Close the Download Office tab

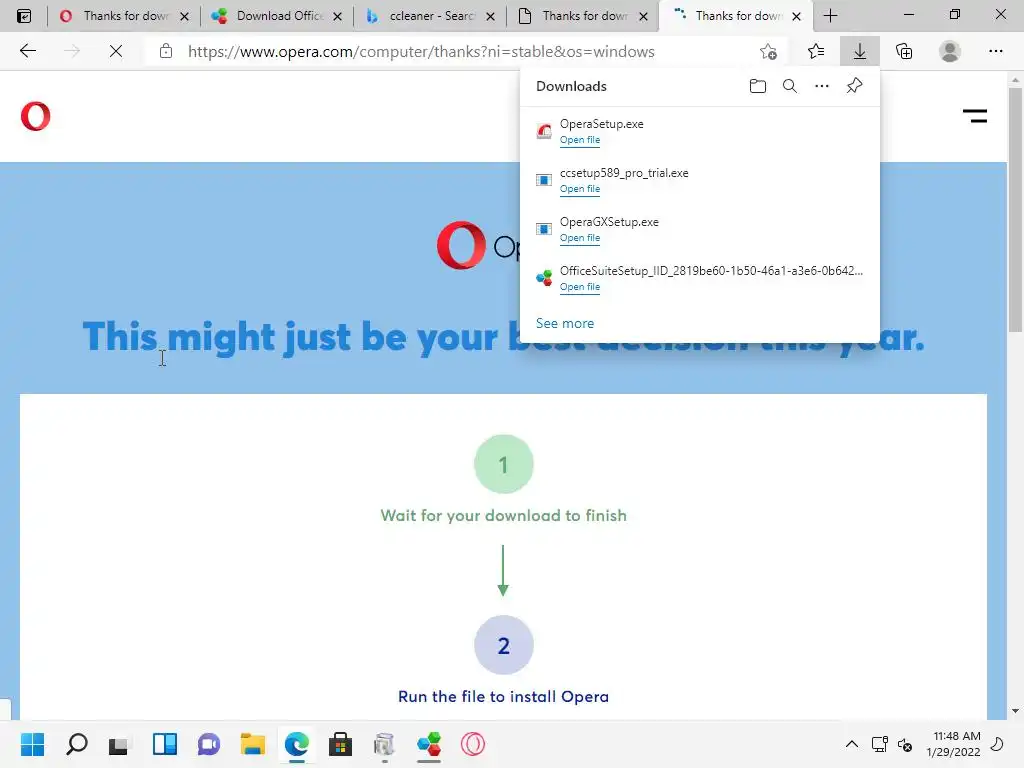(338, 16)
